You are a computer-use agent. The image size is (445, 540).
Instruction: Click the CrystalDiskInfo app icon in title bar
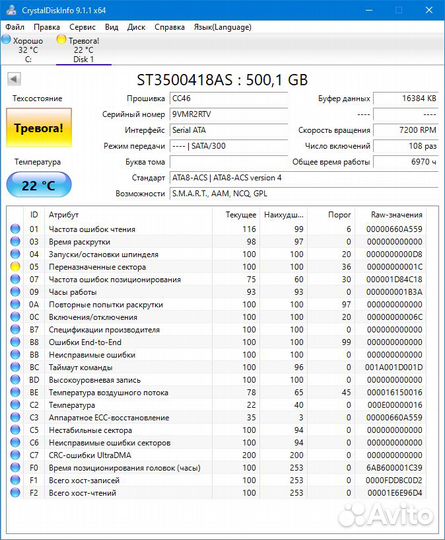coord(11,10)
